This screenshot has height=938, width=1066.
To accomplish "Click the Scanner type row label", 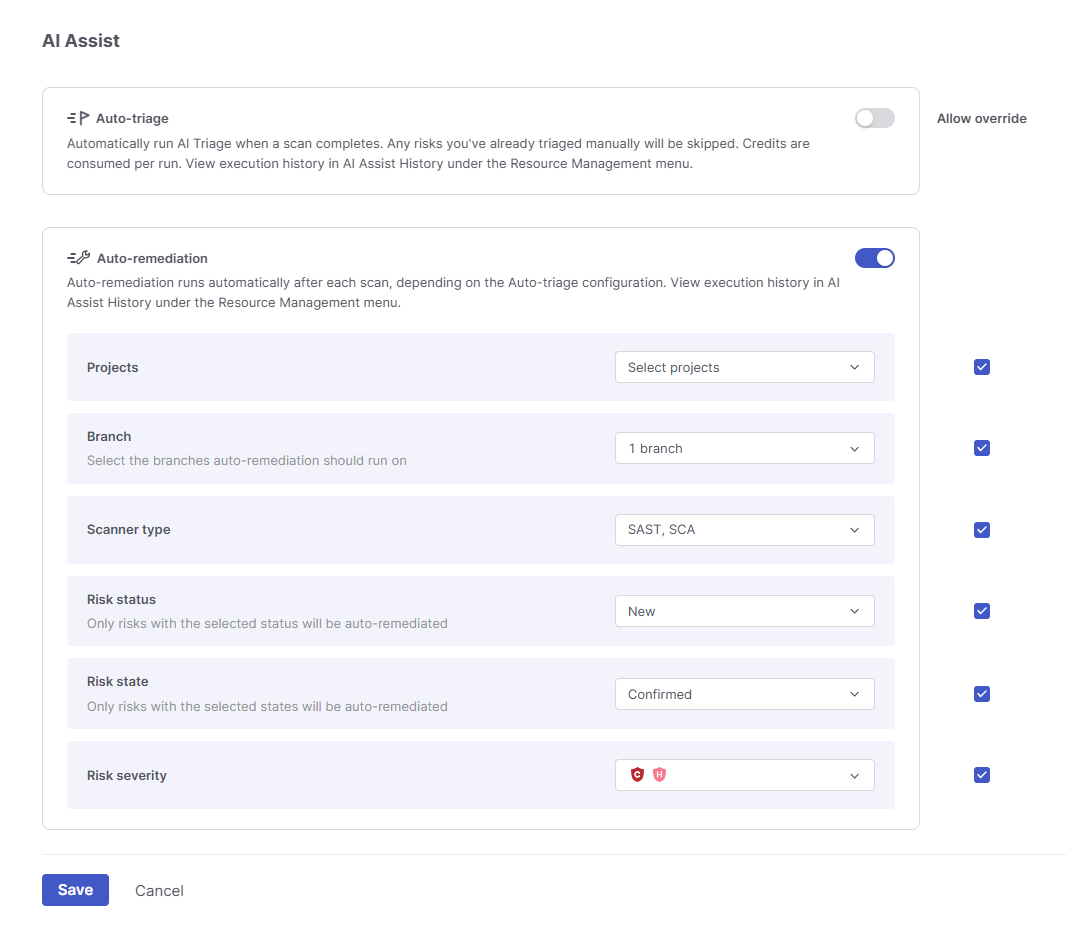I will (x=128, y=529).
